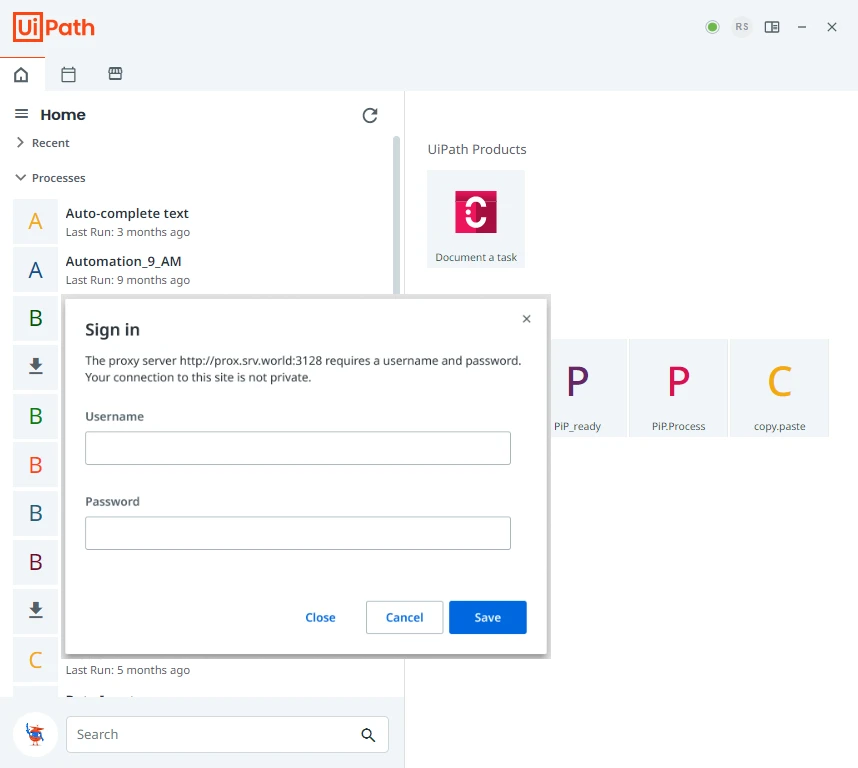Open the Document a task tile
Viewport: 858px width, 768px height.
pyautogui.click(x=476, y=219)
